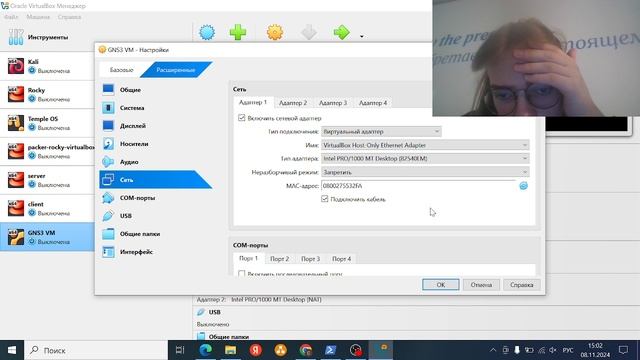
Task: Open PowerShell from the taskbar
Action: [331, 350]
